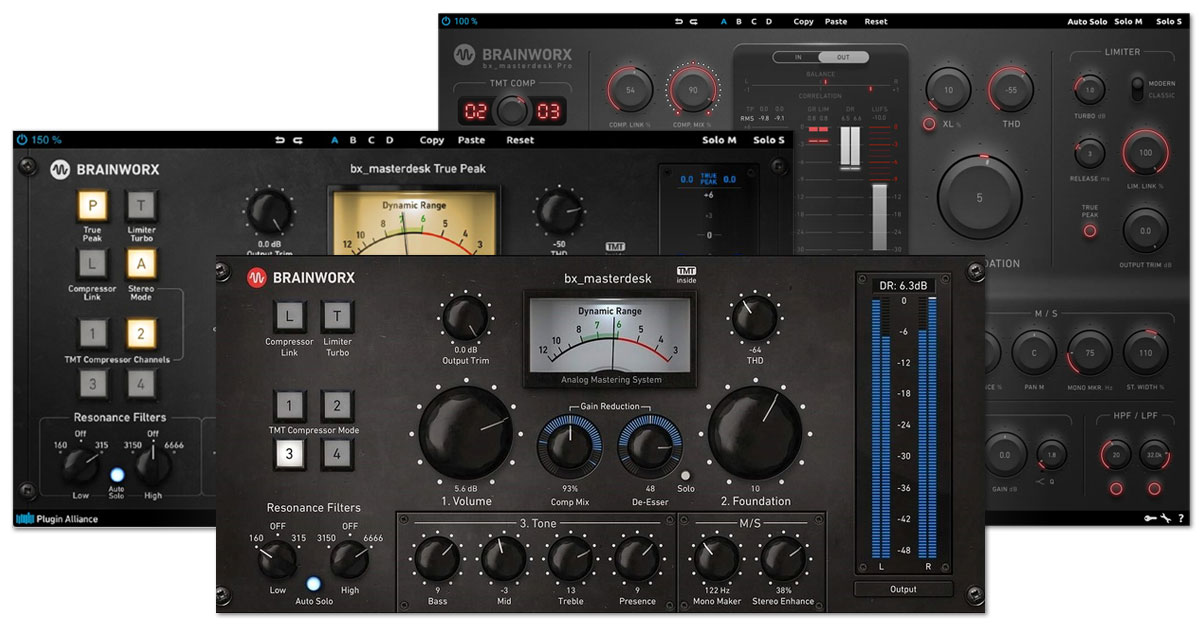Toggle True Peak P button in True Peak window
Image resolution: width=1200 pixels, height=630 pixels.
tap(93, 206)
